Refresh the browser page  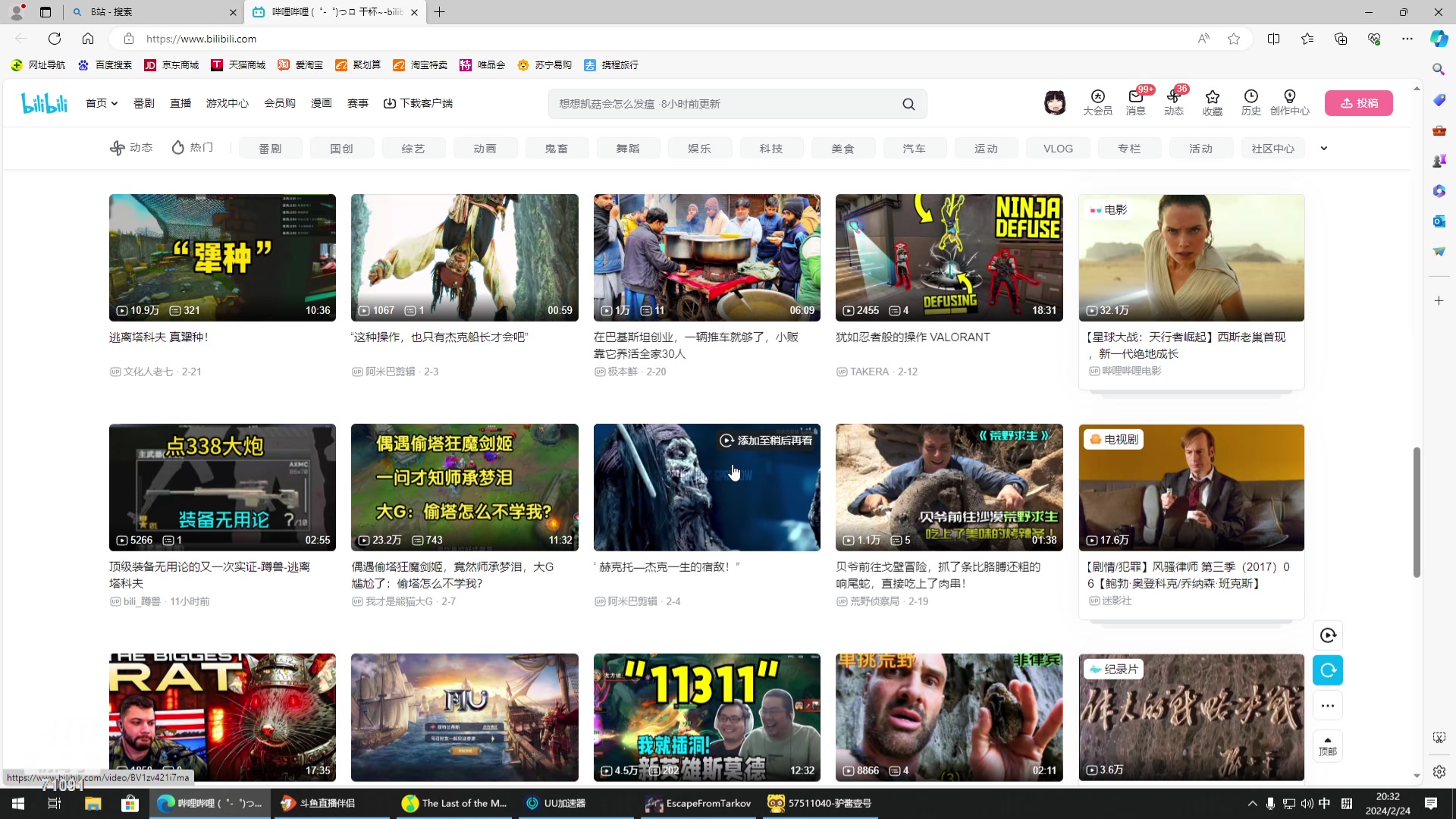[55, 39]
